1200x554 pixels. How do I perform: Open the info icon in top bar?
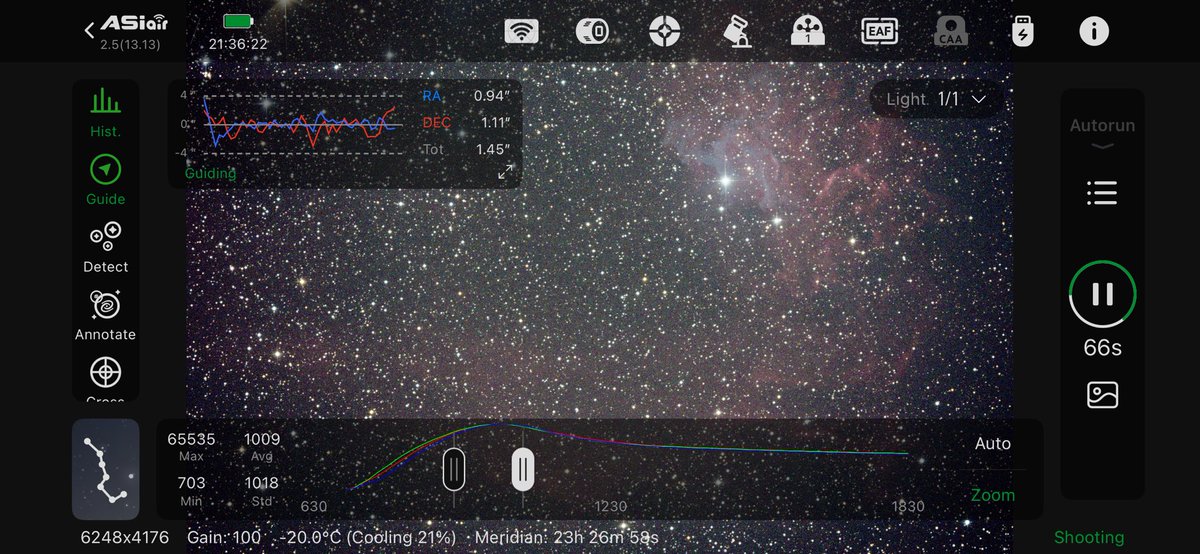[x=1094, y=31]
